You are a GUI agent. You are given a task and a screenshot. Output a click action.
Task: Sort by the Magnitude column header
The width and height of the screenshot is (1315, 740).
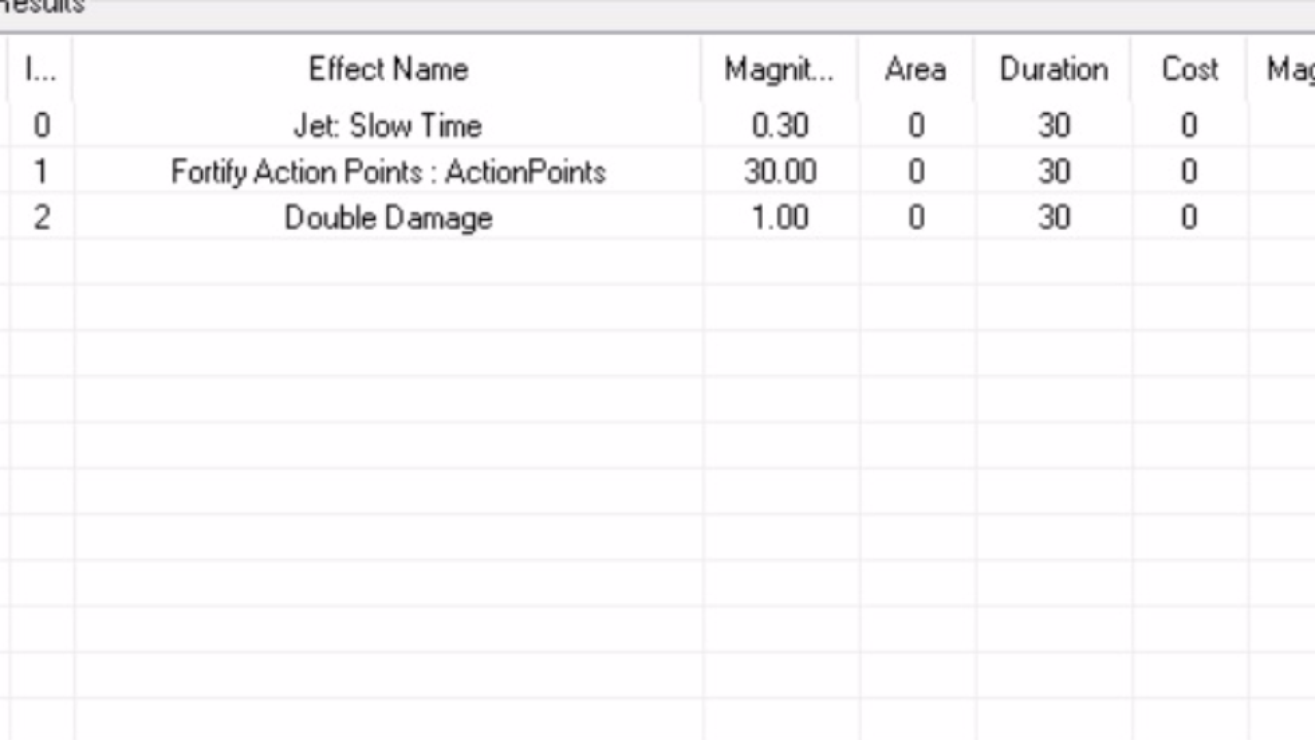point(780,70)
